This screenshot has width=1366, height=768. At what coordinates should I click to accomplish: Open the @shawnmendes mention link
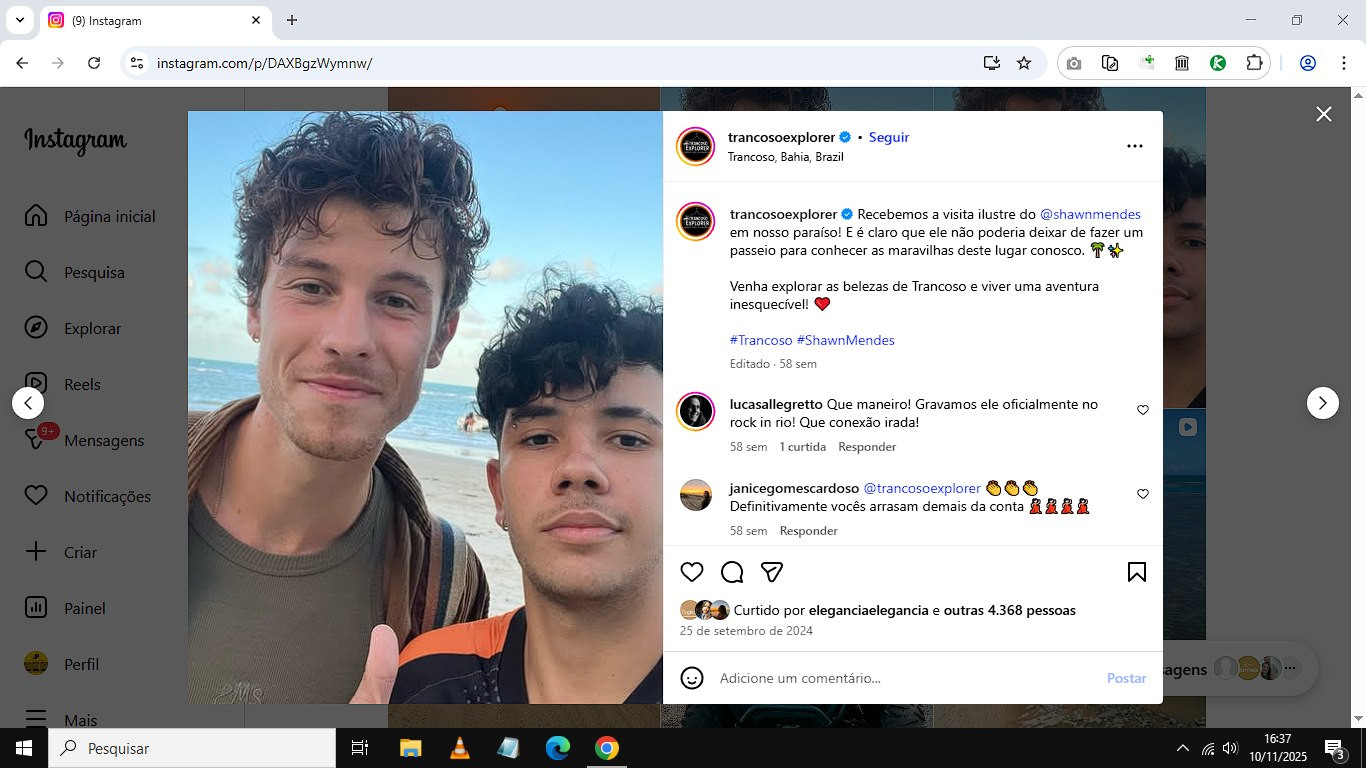point(1090,214)
